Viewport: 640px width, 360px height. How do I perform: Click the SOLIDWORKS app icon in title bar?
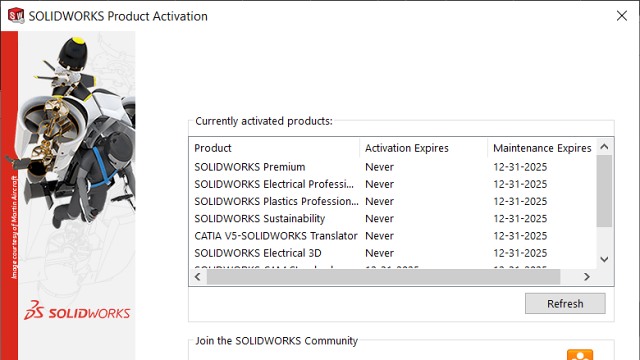coord(16,16)
